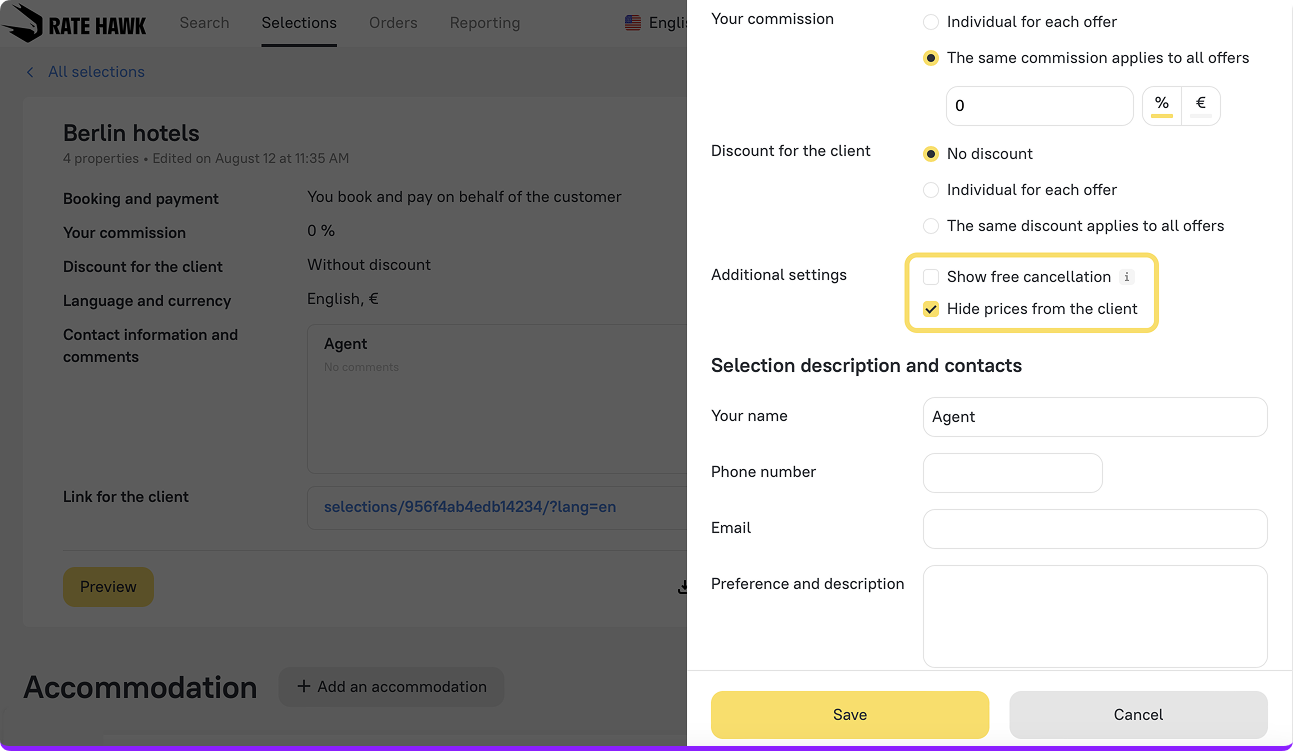This screenshot has height=751, width=1293.
Task: Choose Individual for each offer under discount
Action: coord(931,190)
